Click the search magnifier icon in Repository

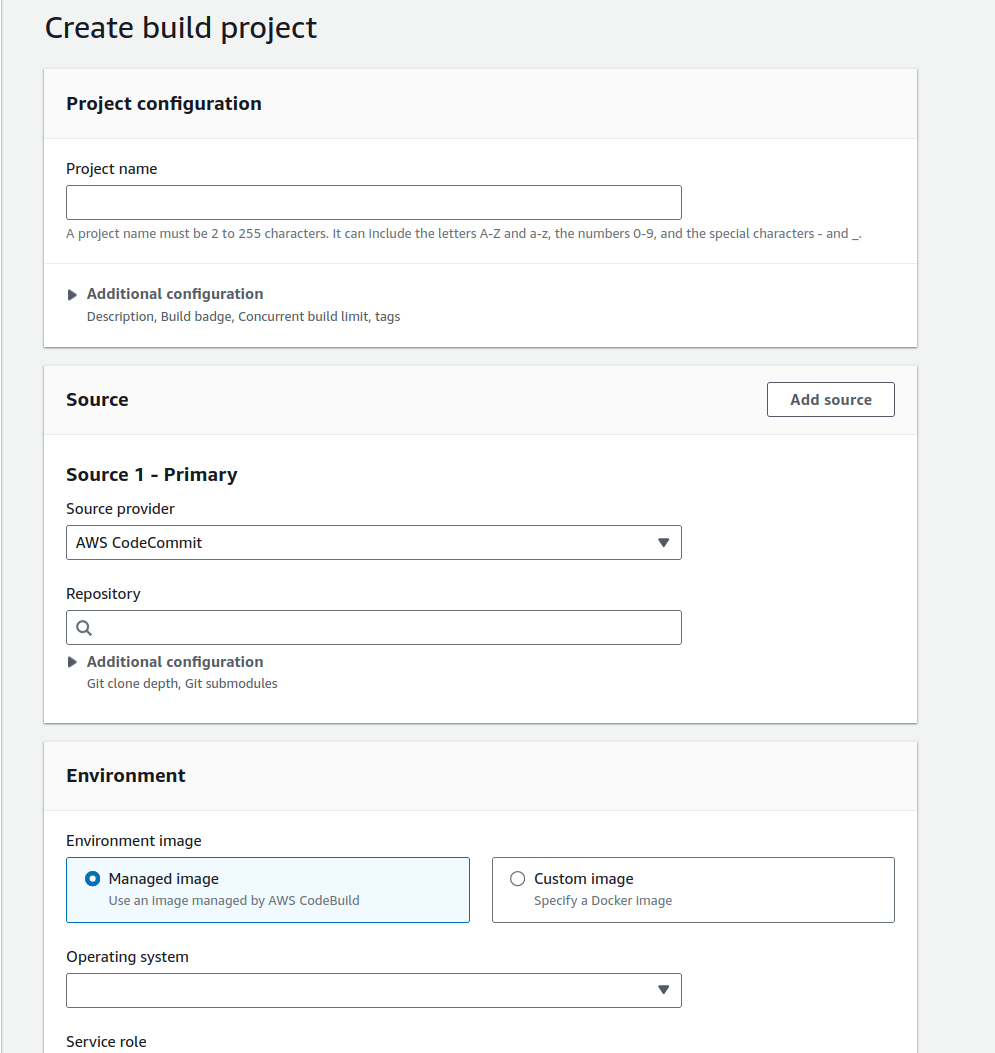(x=84, y=628)
